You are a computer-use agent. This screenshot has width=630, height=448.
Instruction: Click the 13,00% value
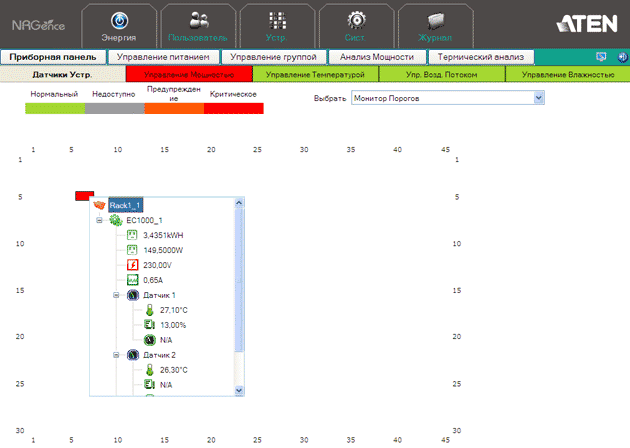point(173,325)
